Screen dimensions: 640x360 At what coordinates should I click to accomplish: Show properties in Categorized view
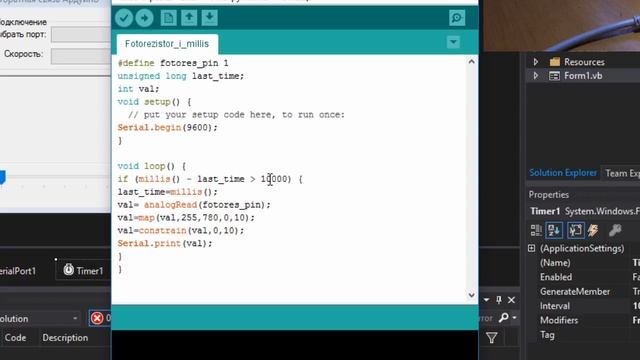tap(536, 231)
